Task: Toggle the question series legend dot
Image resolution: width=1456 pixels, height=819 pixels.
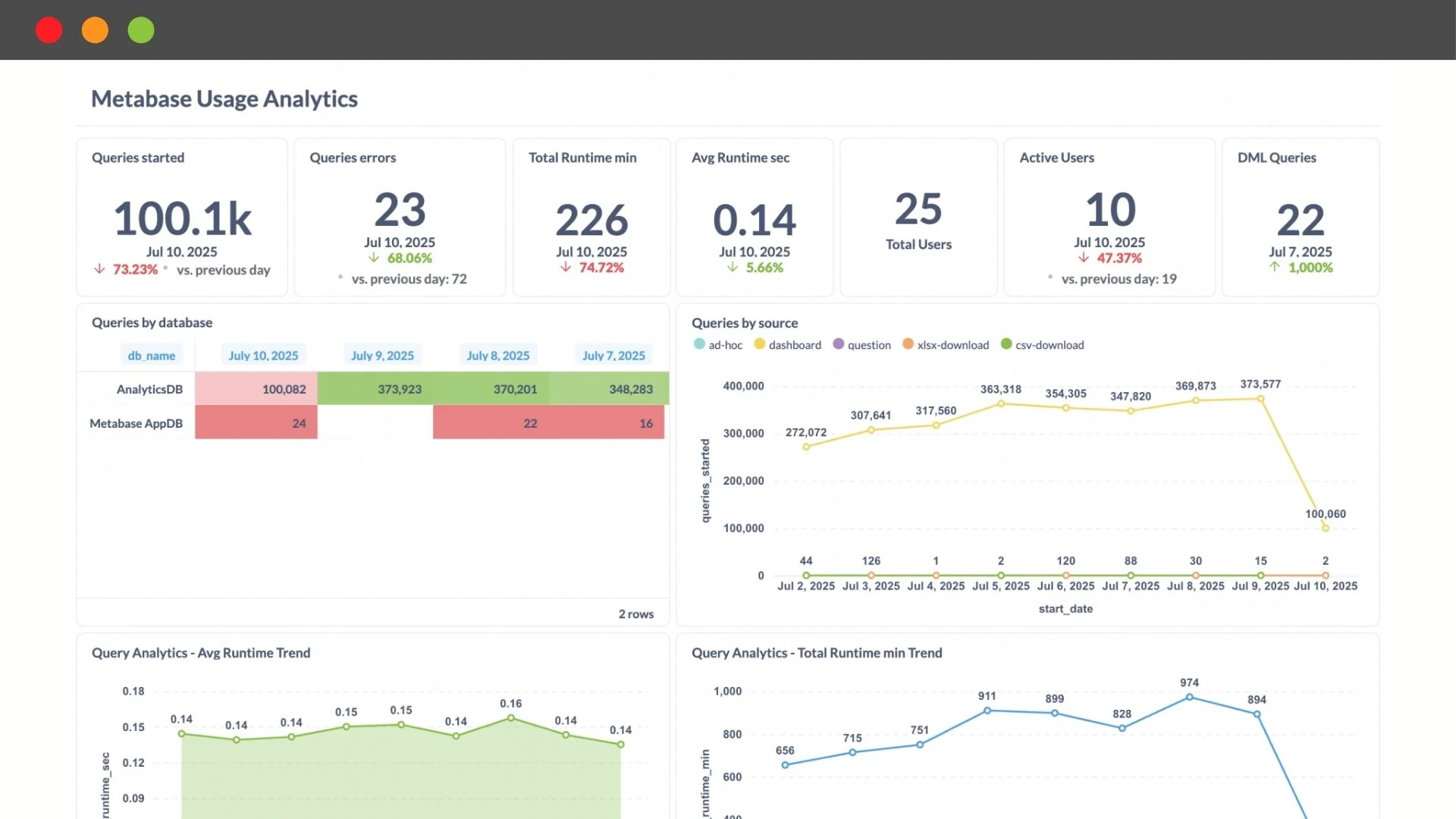Action: coord(838,344)
